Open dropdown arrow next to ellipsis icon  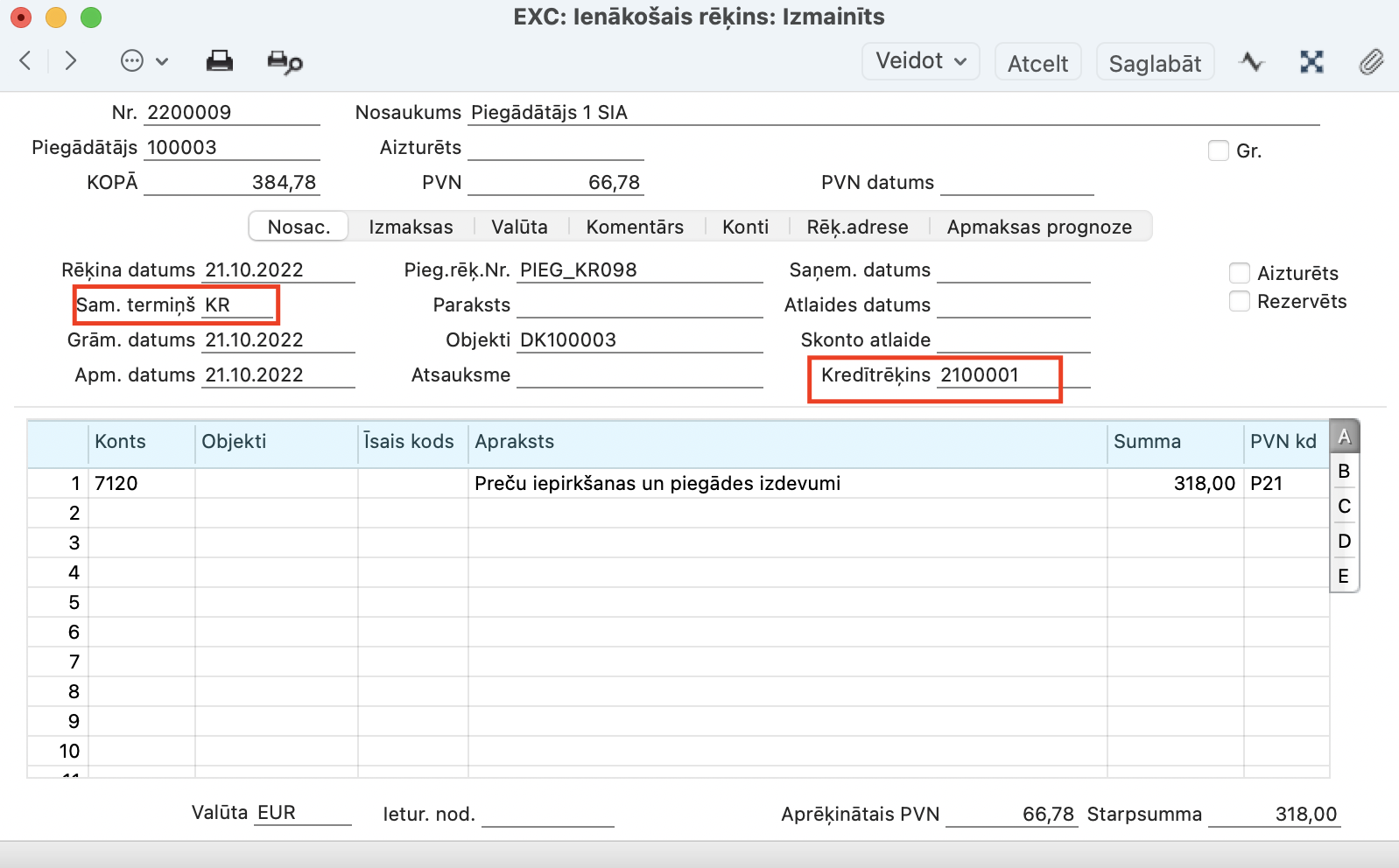(x=162, y=61)
